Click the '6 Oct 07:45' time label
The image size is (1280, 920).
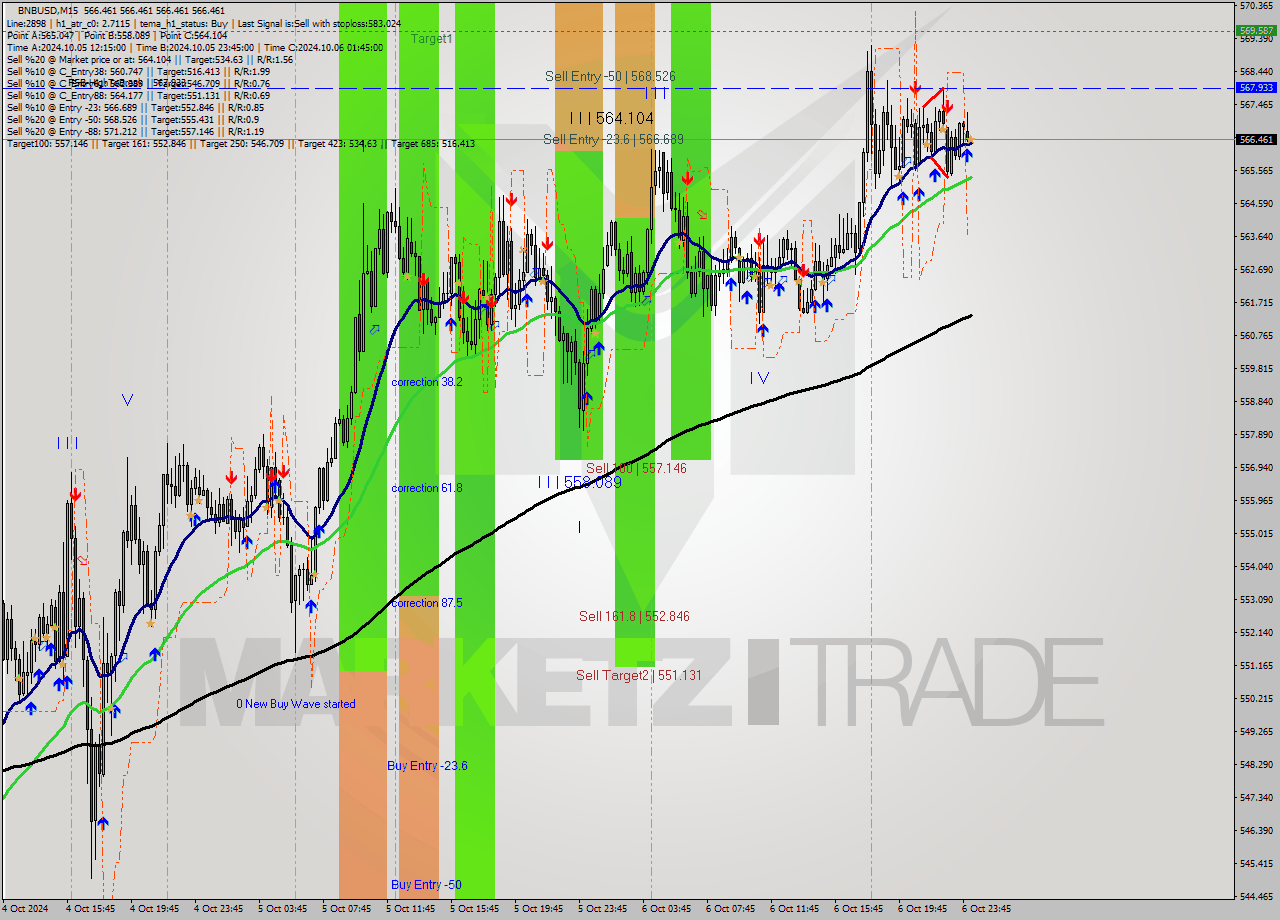pyautogui.click(x=730, y=909)
